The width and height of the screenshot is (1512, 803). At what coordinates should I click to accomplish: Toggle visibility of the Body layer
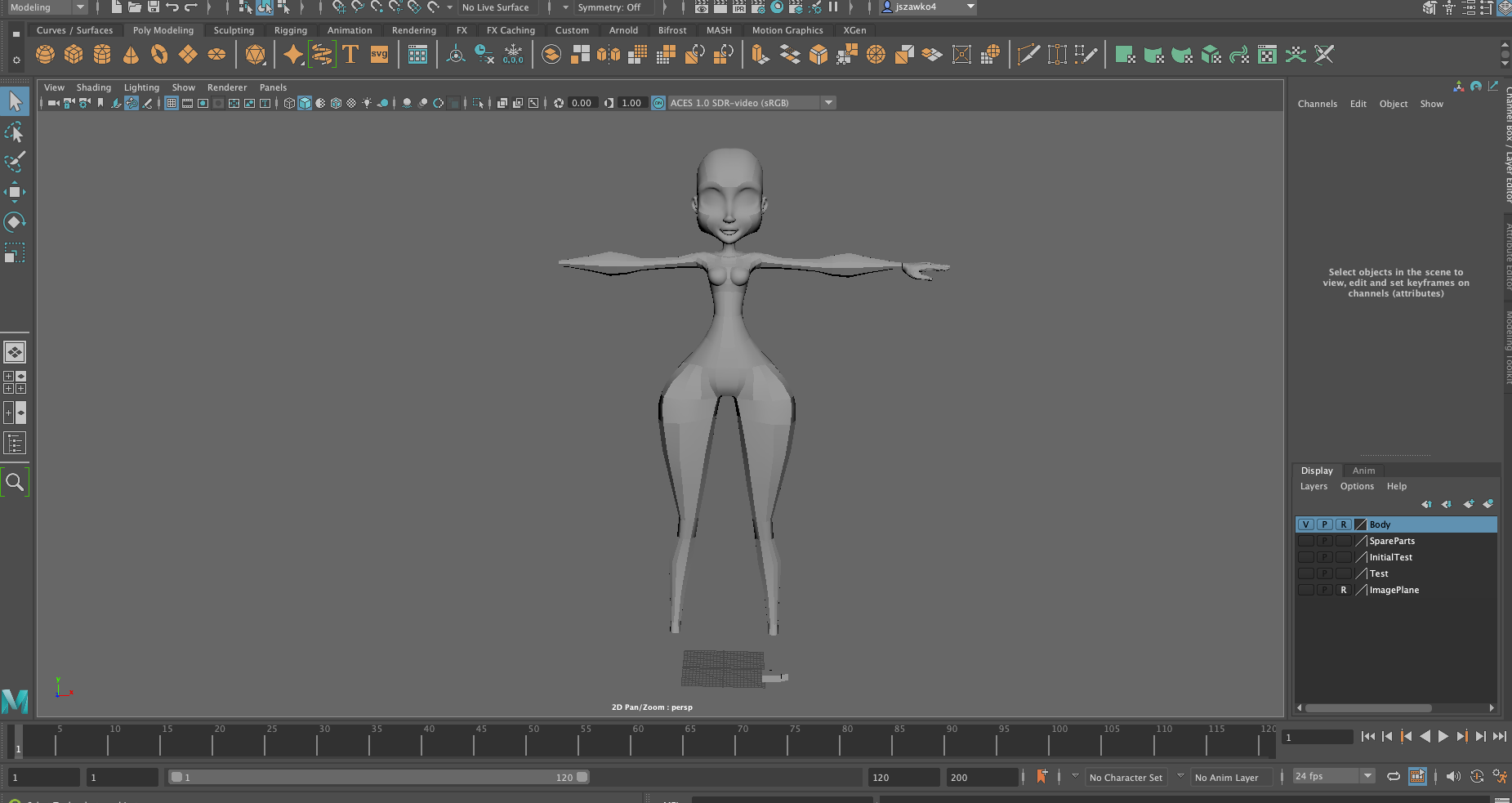(x=1305, y=524)
